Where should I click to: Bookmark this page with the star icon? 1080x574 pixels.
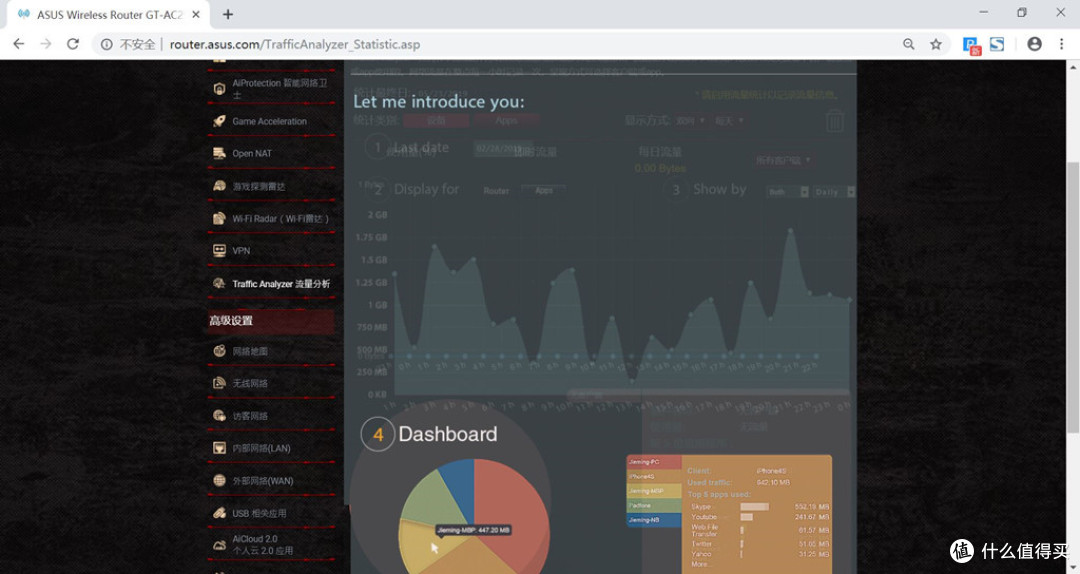coord(935,44)
